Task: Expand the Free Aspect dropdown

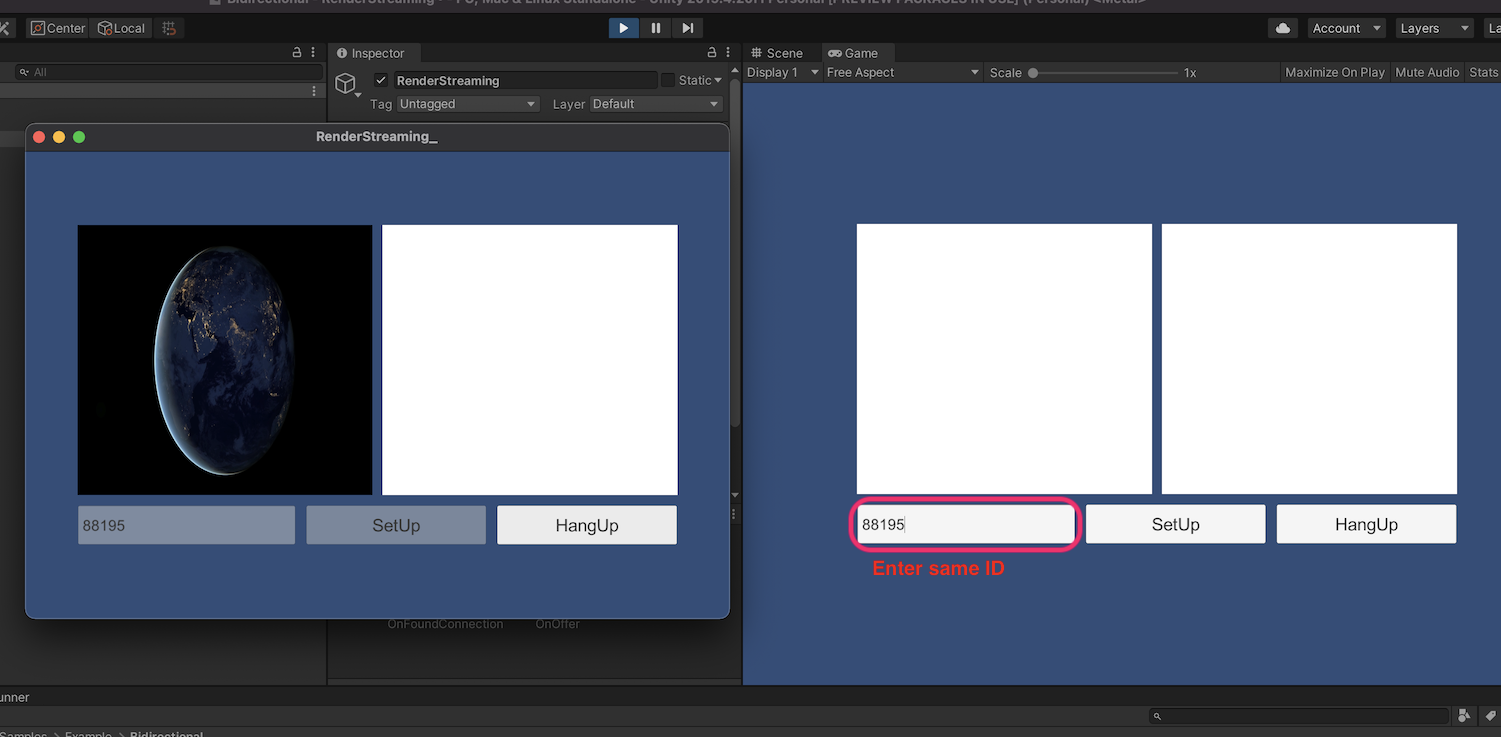Action: coord(902,72)
